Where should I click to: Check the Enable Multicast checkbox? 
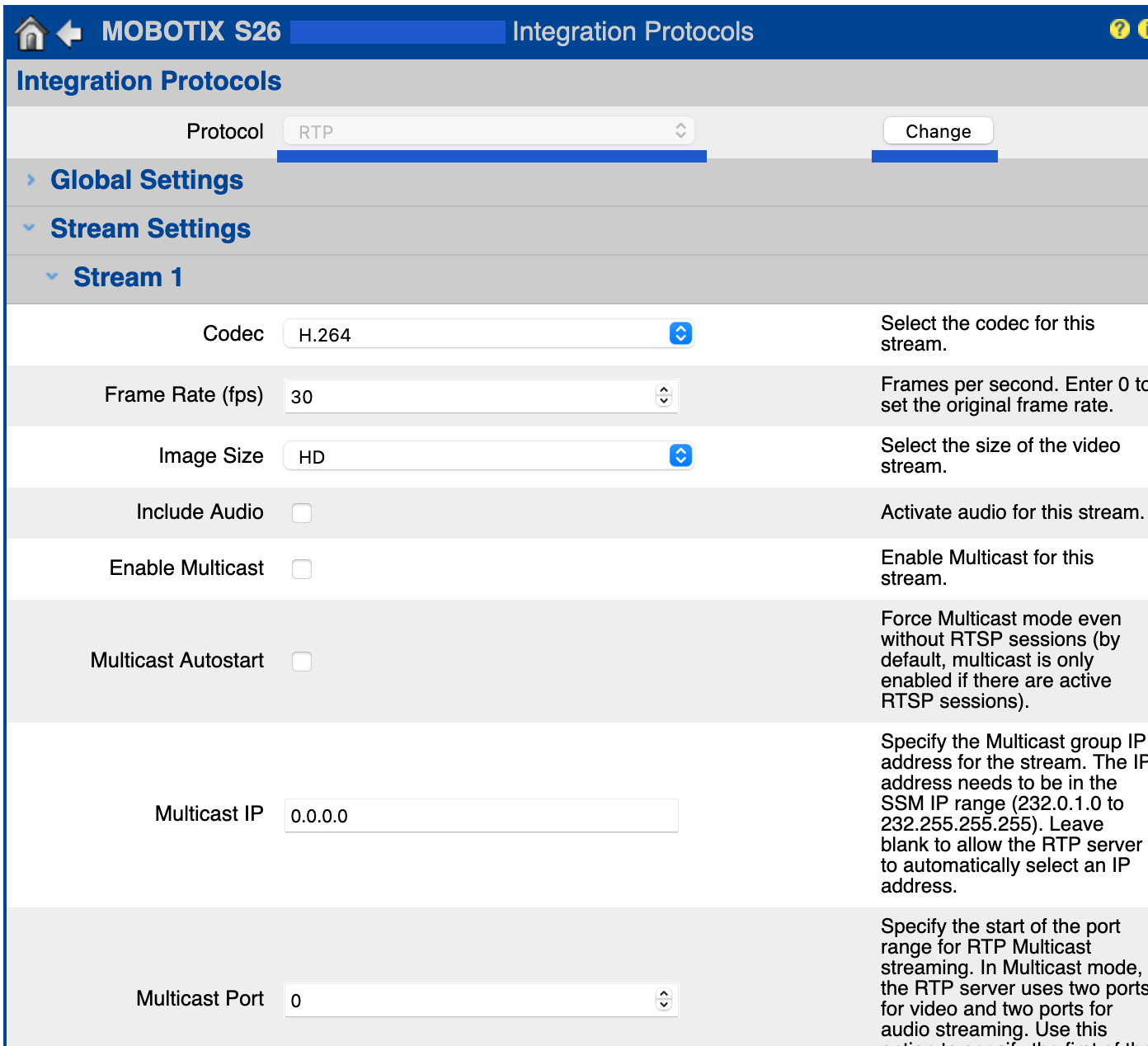pos(302,569)
